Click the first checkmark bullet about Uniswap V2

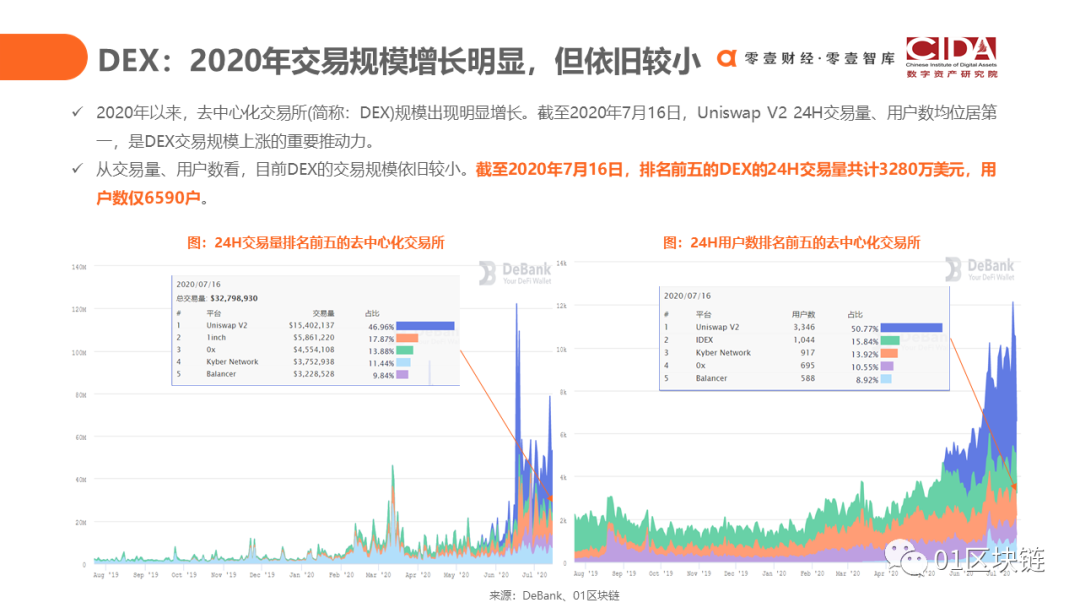(78, 112)
